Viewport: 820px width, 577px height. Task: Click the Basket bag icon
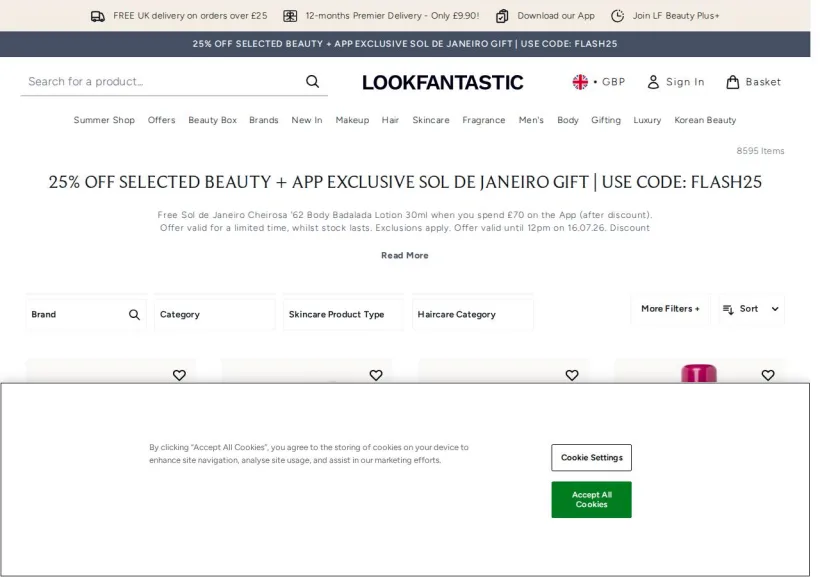click(x=733, y=82)
